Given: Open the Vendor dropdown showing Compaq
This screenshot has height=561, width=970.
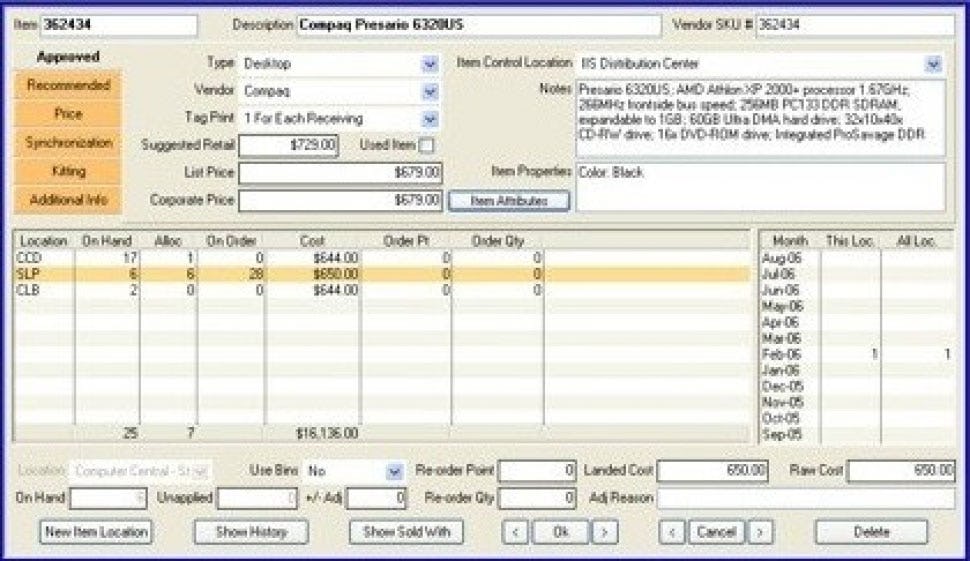Looking at the screenshot, I should point(430,92).
